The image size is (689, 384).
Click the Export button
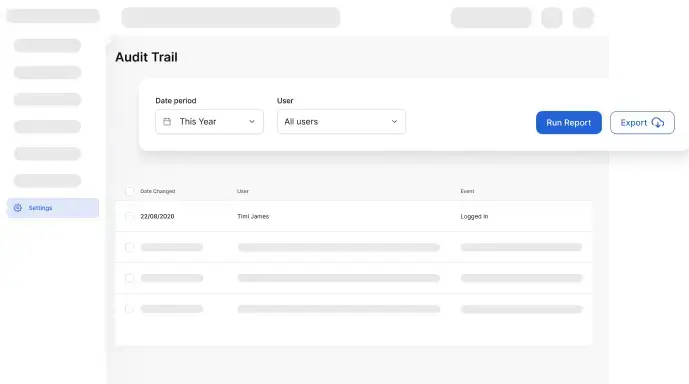click(642, 123)
